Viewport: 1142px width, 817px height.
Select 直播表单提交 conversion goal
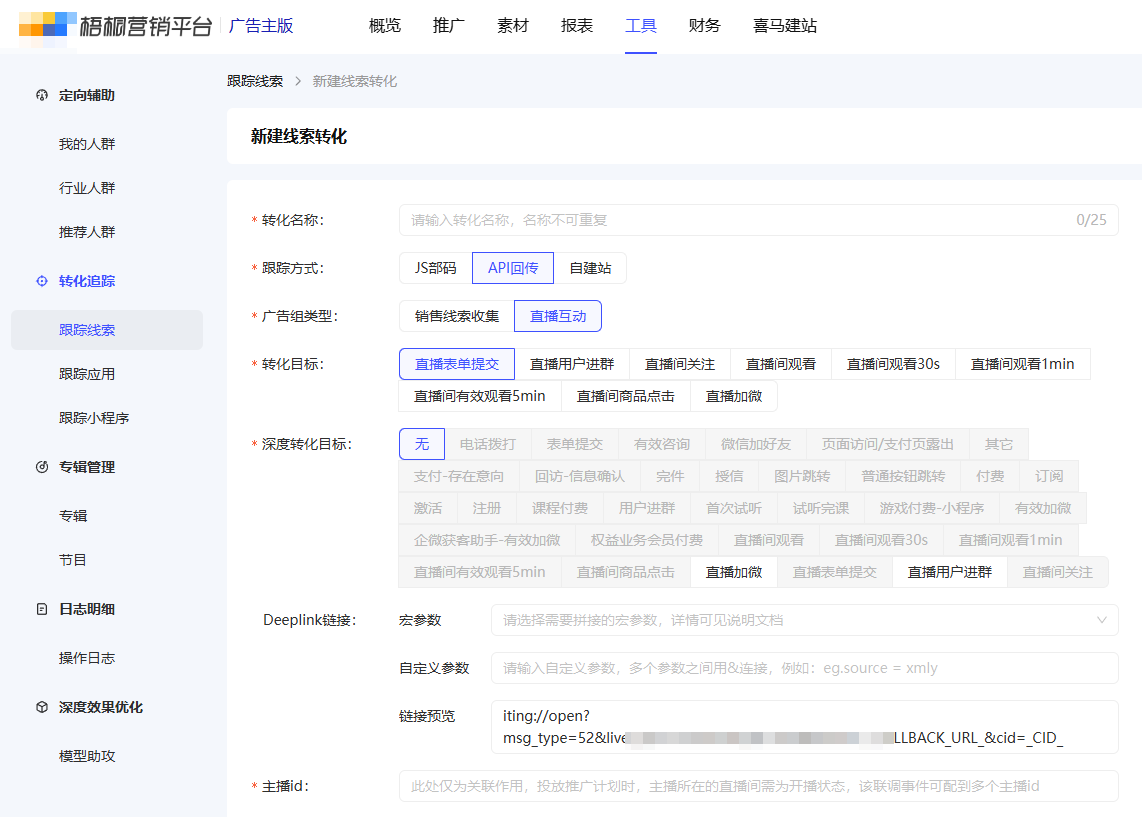457,364
